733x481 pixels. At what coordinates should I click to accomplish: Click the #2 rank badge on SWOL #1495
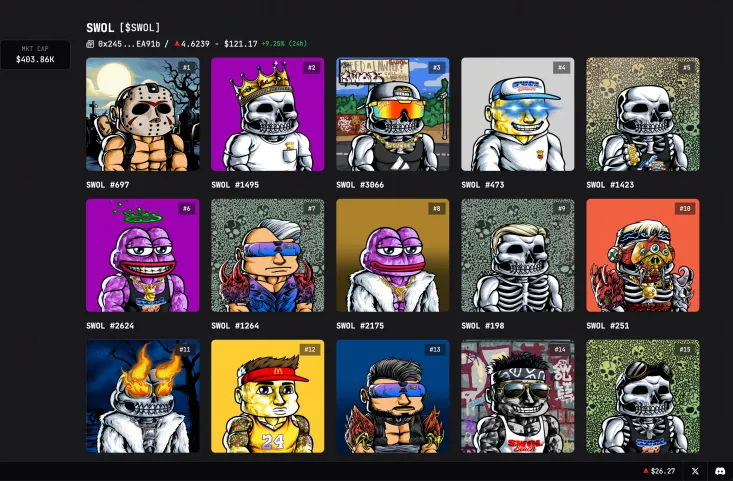[311, 68]
